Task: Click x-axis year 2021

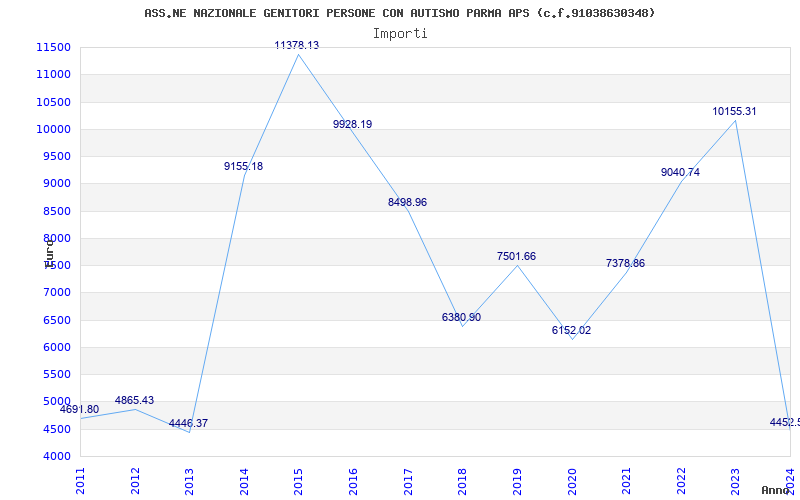Action: tap(626, 481)
